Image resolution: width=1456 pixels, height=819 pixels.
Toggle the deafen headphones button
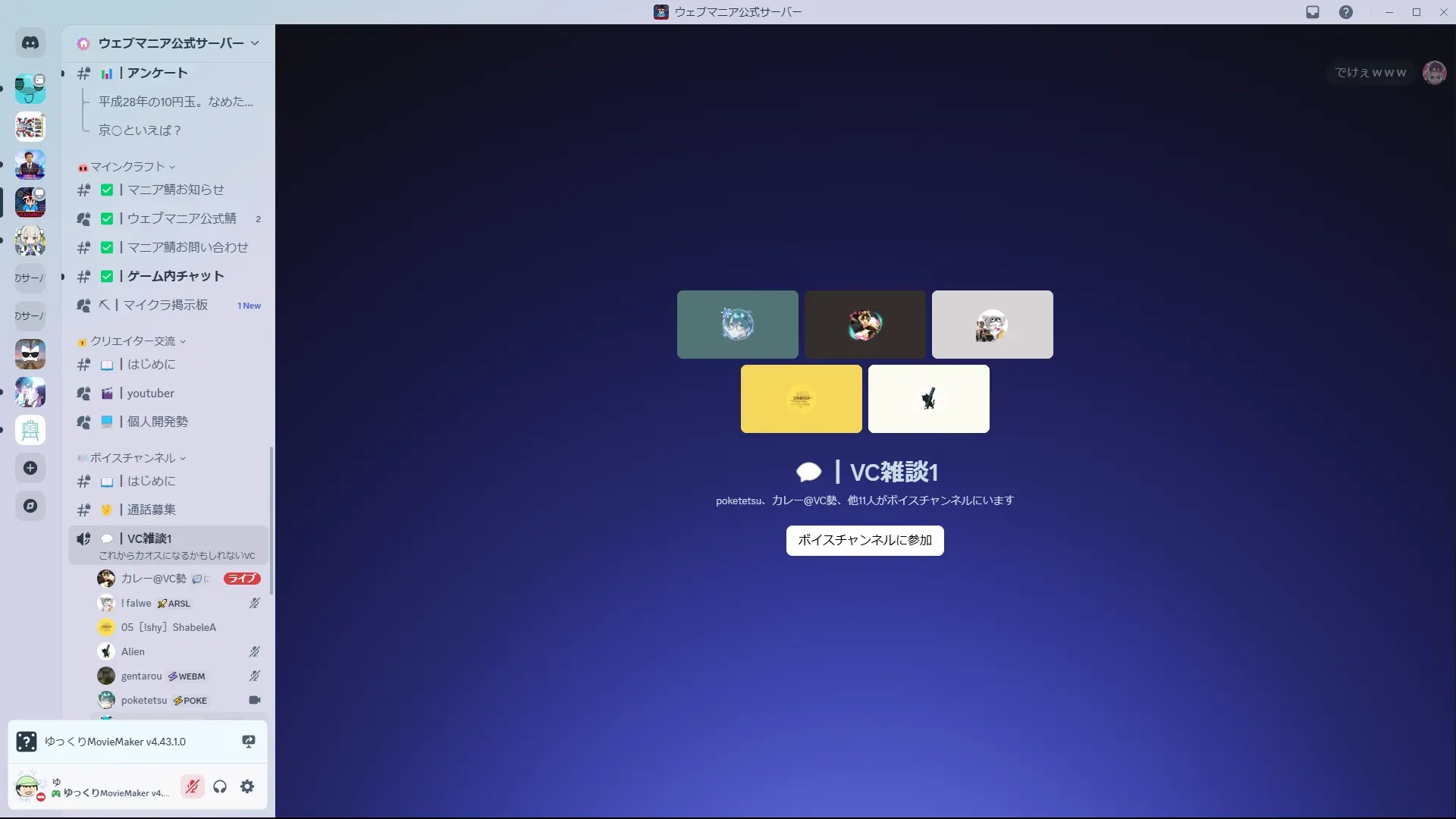[220, 786]
